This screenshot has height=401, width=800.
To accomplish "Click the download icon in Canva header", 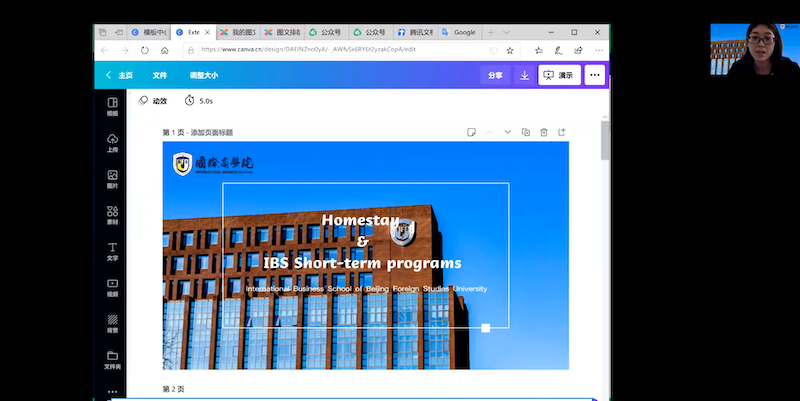I will click(x=524, y=75).
